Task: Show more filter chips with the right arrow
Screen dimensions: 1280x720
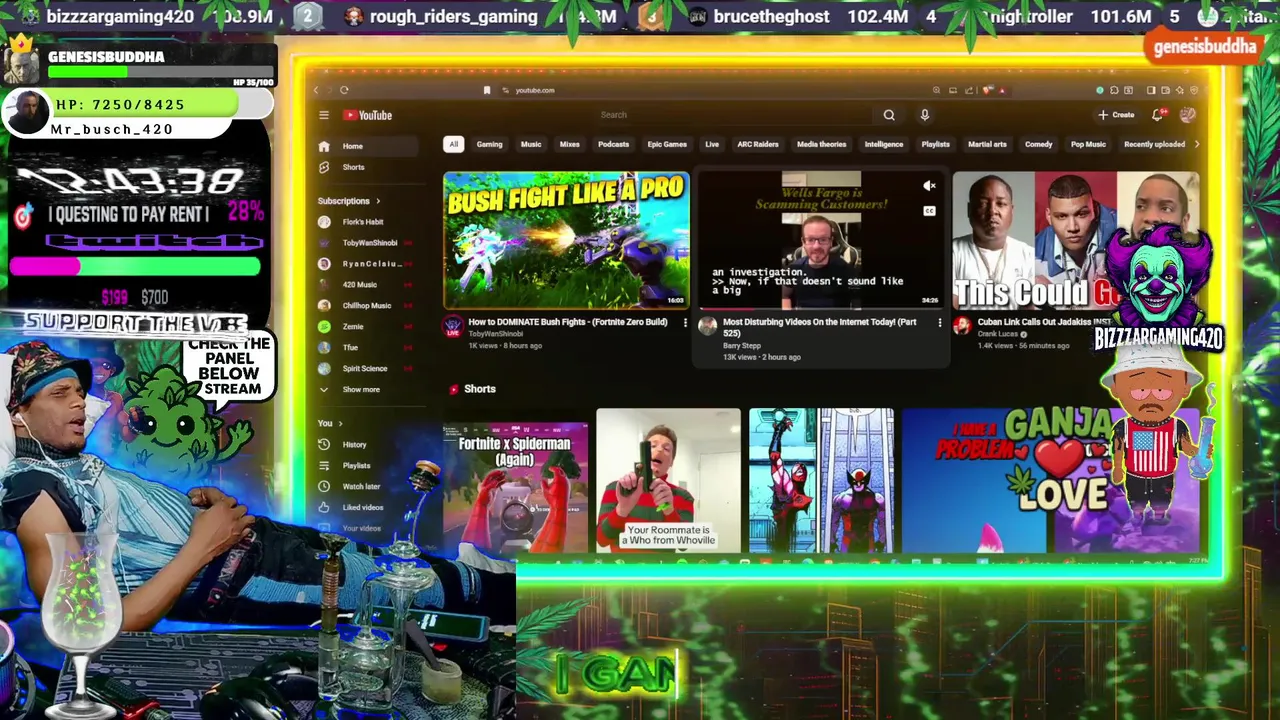Action: (1197, 144)
